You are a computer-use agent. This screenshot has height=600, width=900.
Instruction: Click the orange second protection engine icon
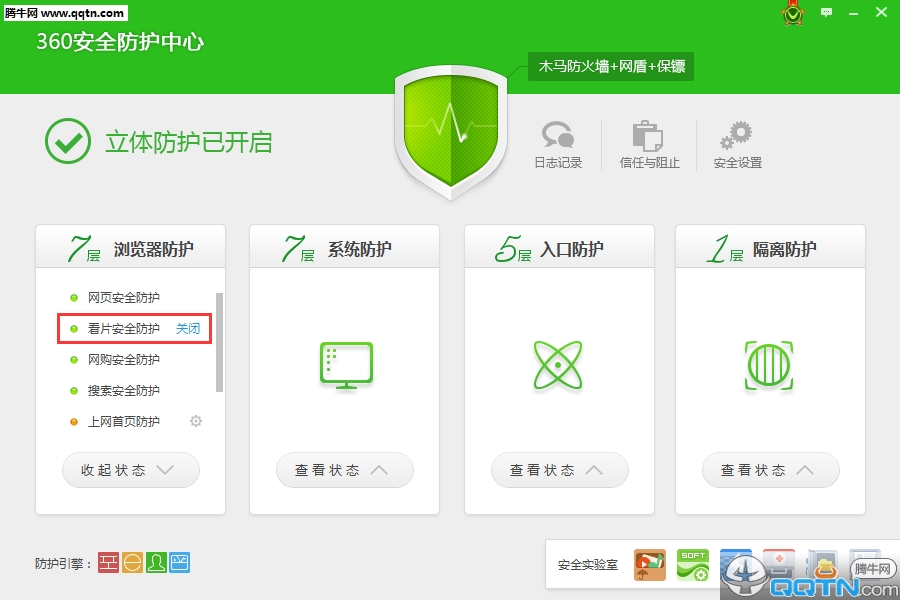coord(132,563)
